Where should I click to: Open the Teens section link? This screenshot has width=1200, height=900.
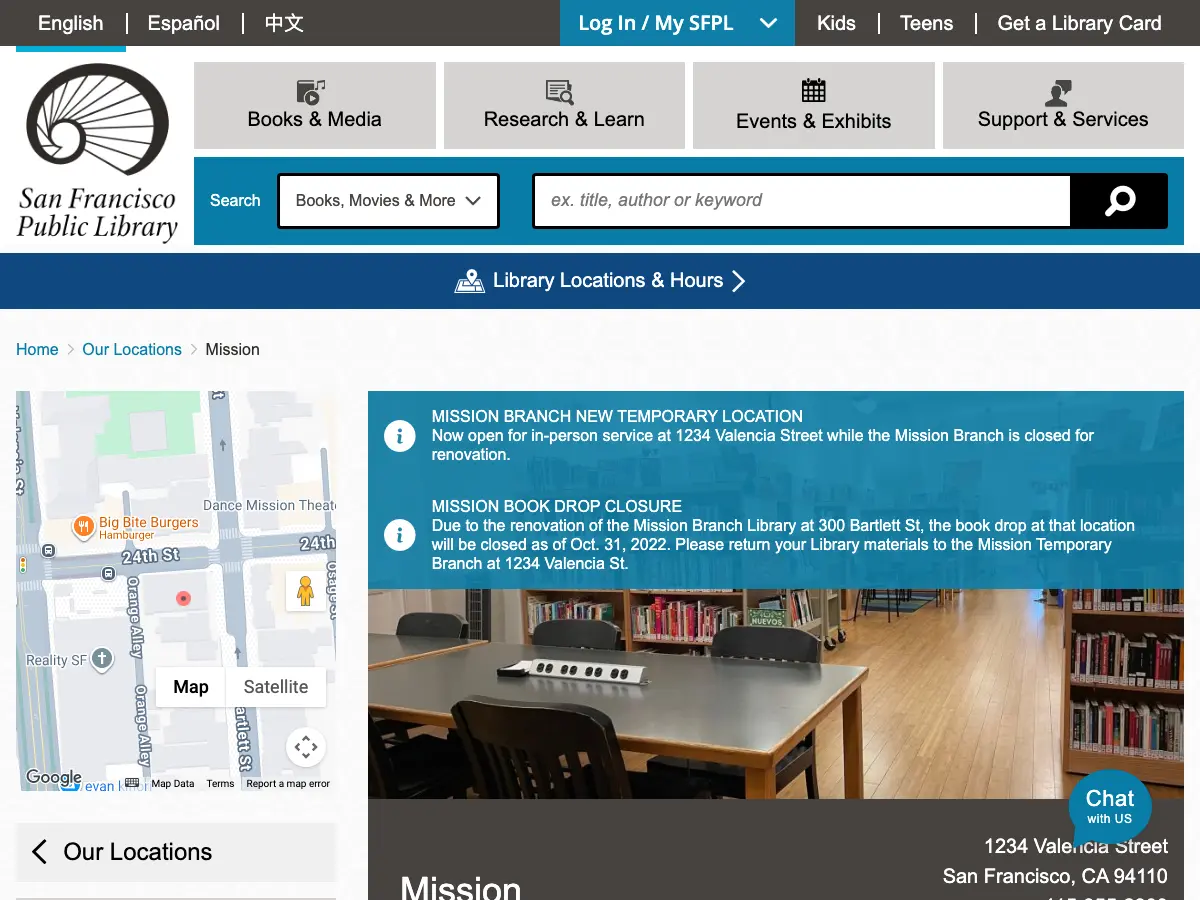click(926, 23)
